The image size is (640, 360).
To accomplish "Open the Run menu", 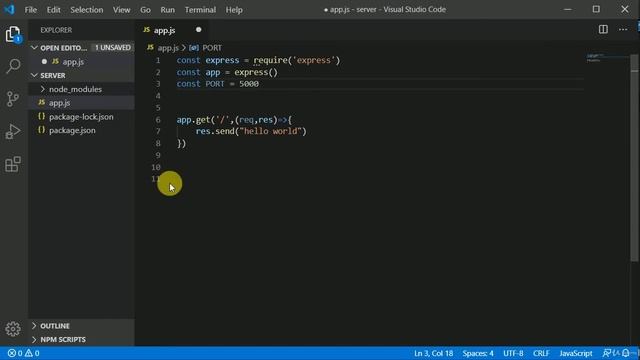I will click(167, 9).
